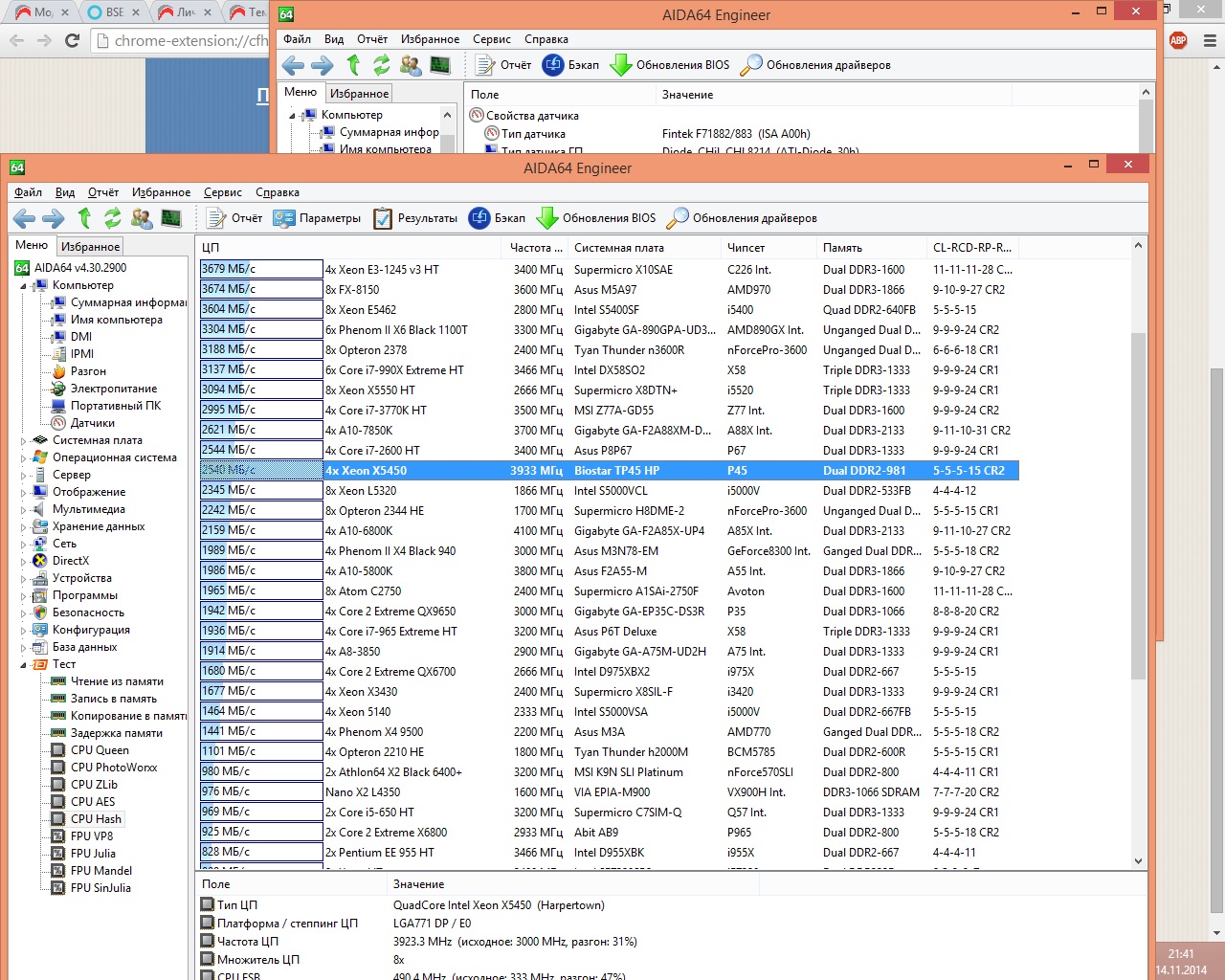This screenshot has height=980, width=1225.
Task: Click Отчёт in the rear AIDA64 window toolbar
Action: point(503,65)
